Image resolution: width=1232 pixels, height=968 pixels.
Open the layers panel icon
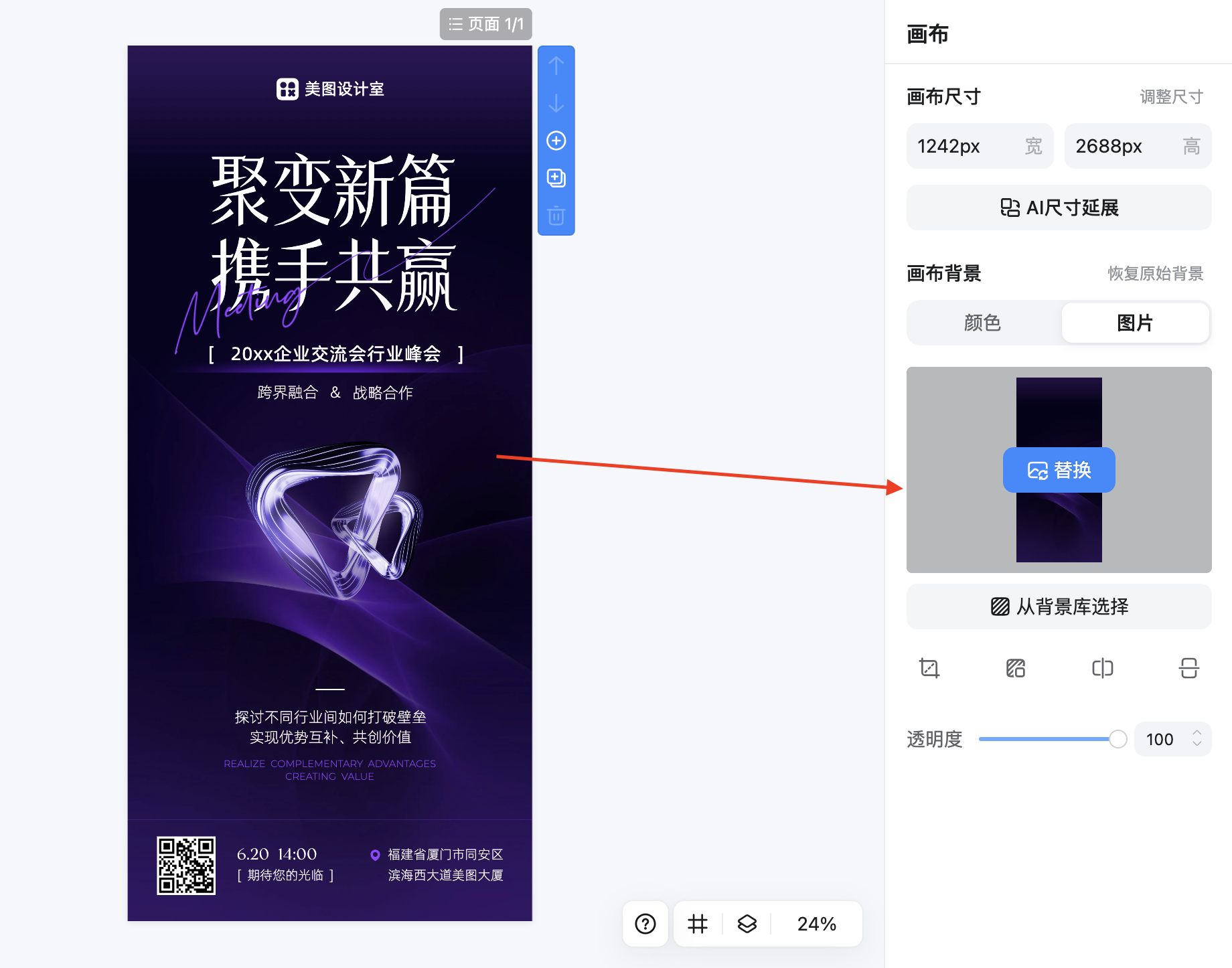tap(747, 924)
